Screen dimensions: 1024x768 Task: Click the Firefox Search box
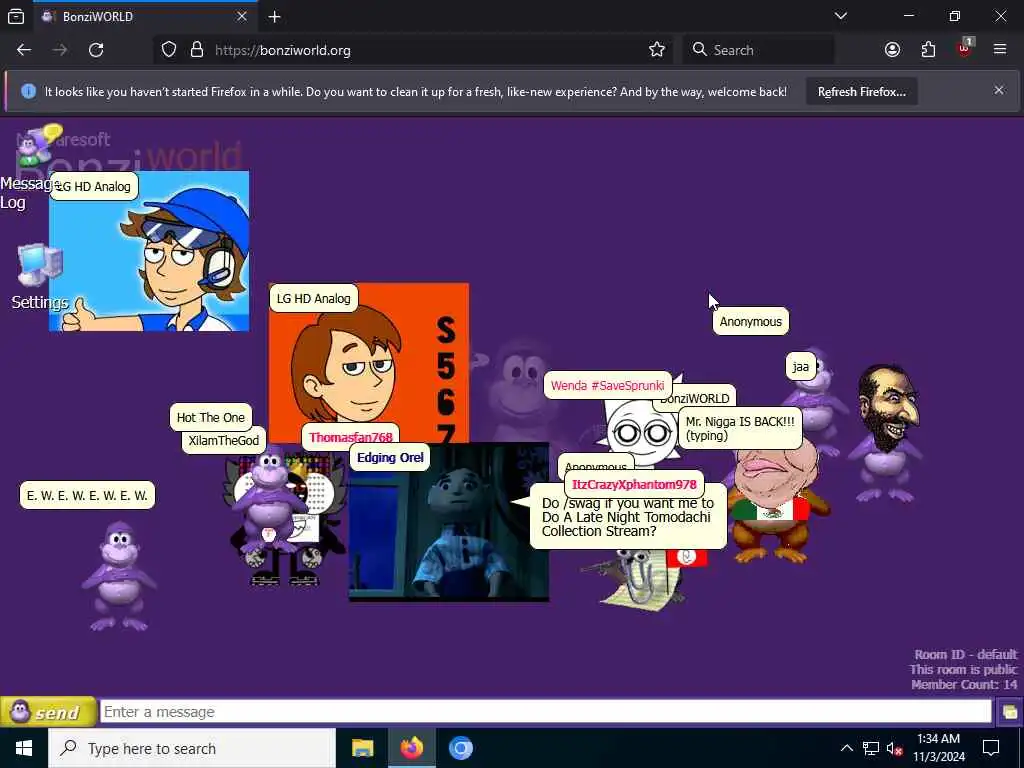point(758,50)
